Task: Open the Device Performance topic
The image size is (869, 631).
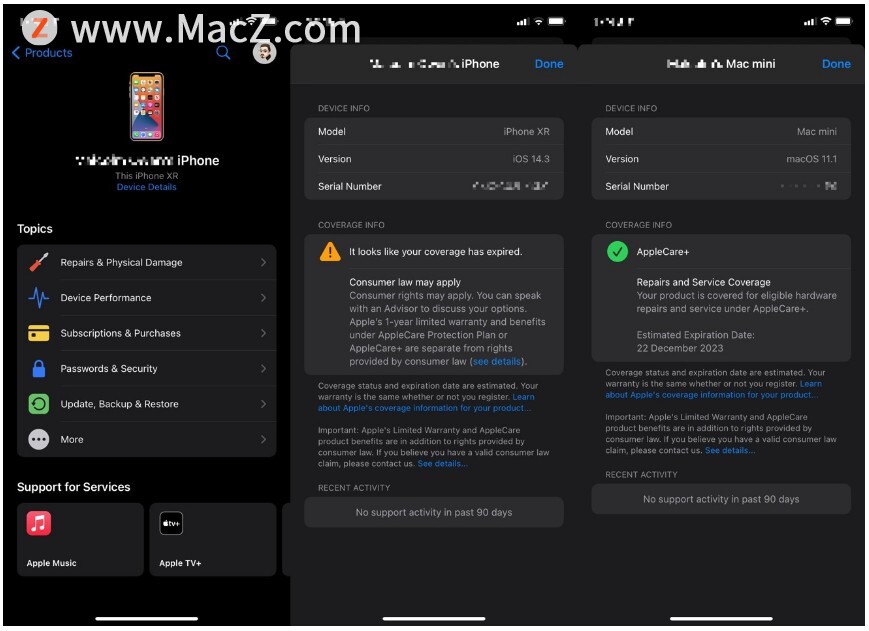Action: [x=147, y=297]
